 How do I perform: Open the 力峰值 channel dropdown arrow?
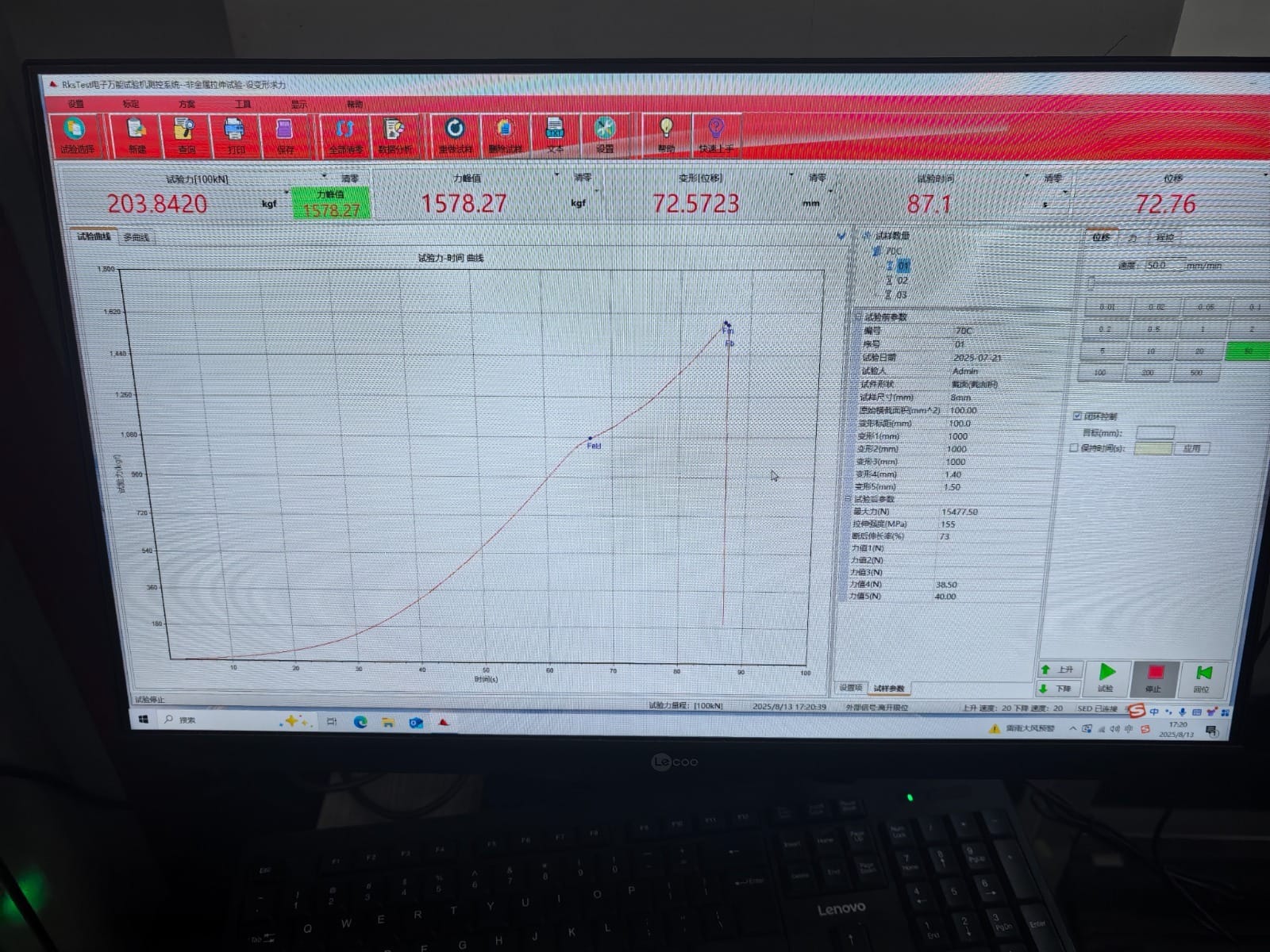pos(556,175)
